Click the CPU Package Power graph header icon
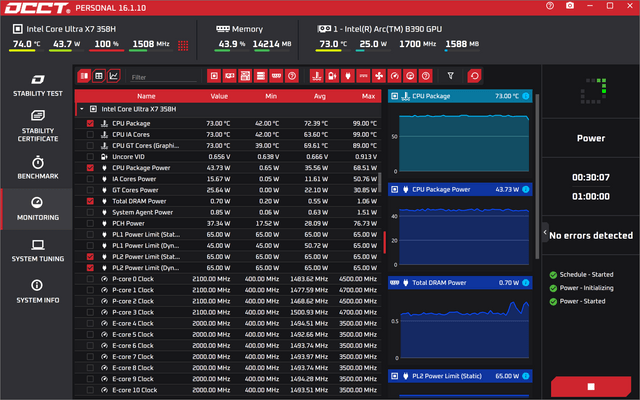Screen dimensions: 640x400 point(394,189)
